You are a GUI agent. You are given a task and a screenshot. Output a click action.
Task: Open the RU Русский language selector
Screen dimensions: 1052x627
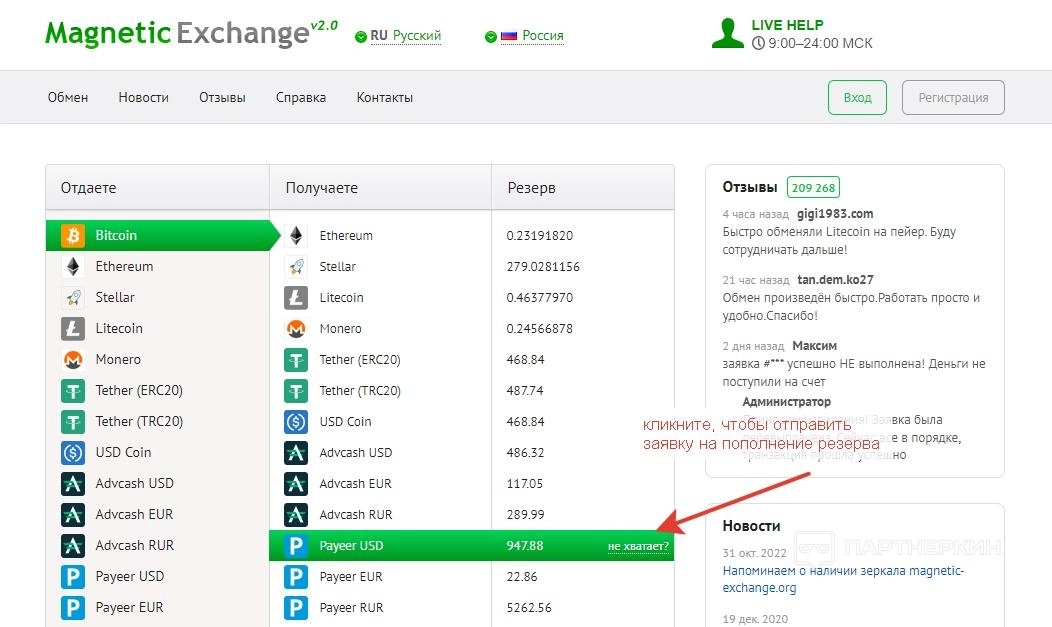[x=405, y=36]
